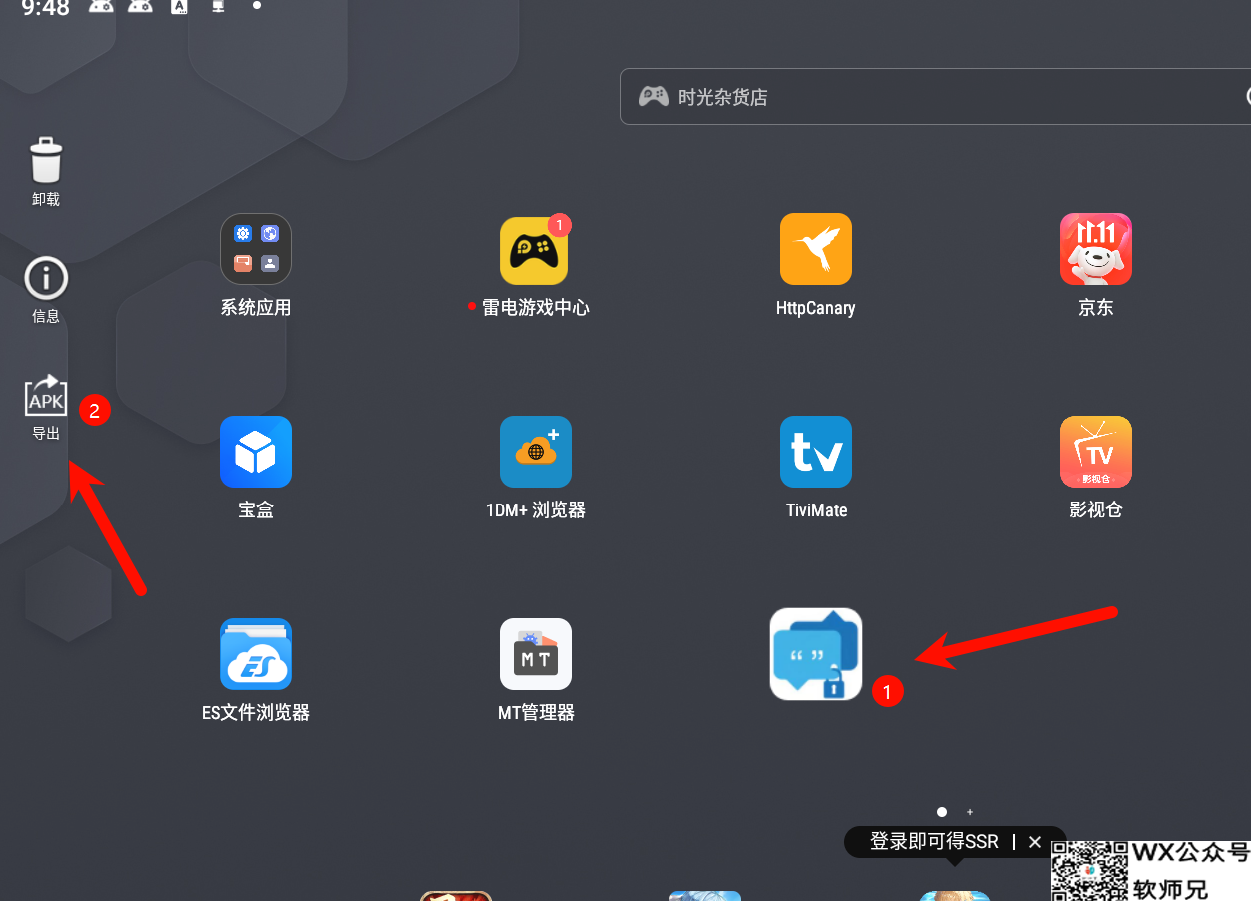Launch the 影视仓 TV app
Viewport: 1251px width, 901px height.
pos(1095,452)
